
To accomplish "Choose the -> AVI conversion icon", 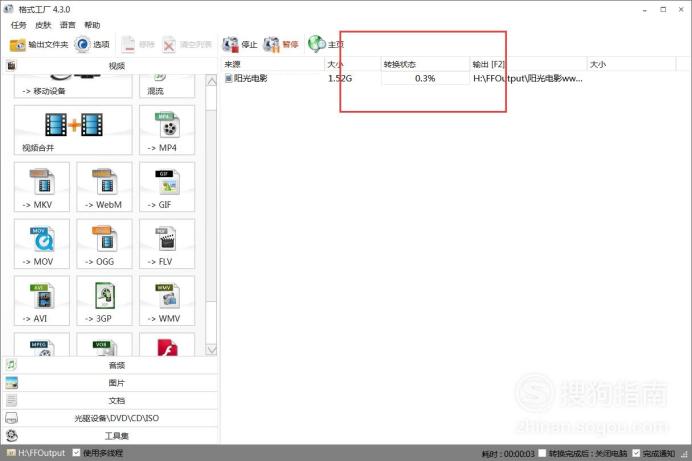I will 41,300.
